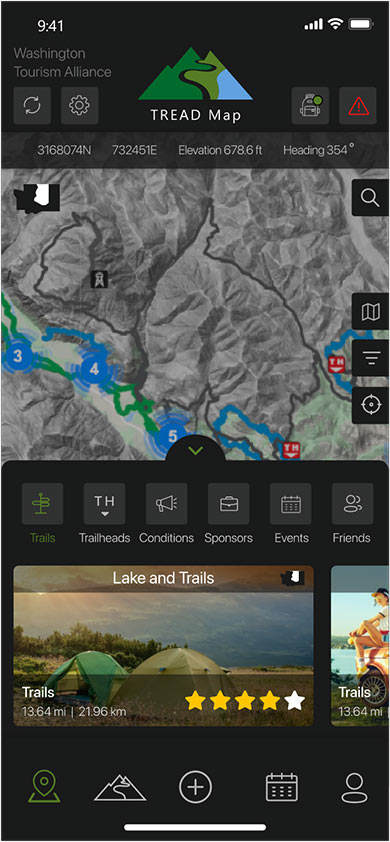390x842 pixels.
Task: Select trail cluster marker 4 on map
Action: (x=95, y=369)
